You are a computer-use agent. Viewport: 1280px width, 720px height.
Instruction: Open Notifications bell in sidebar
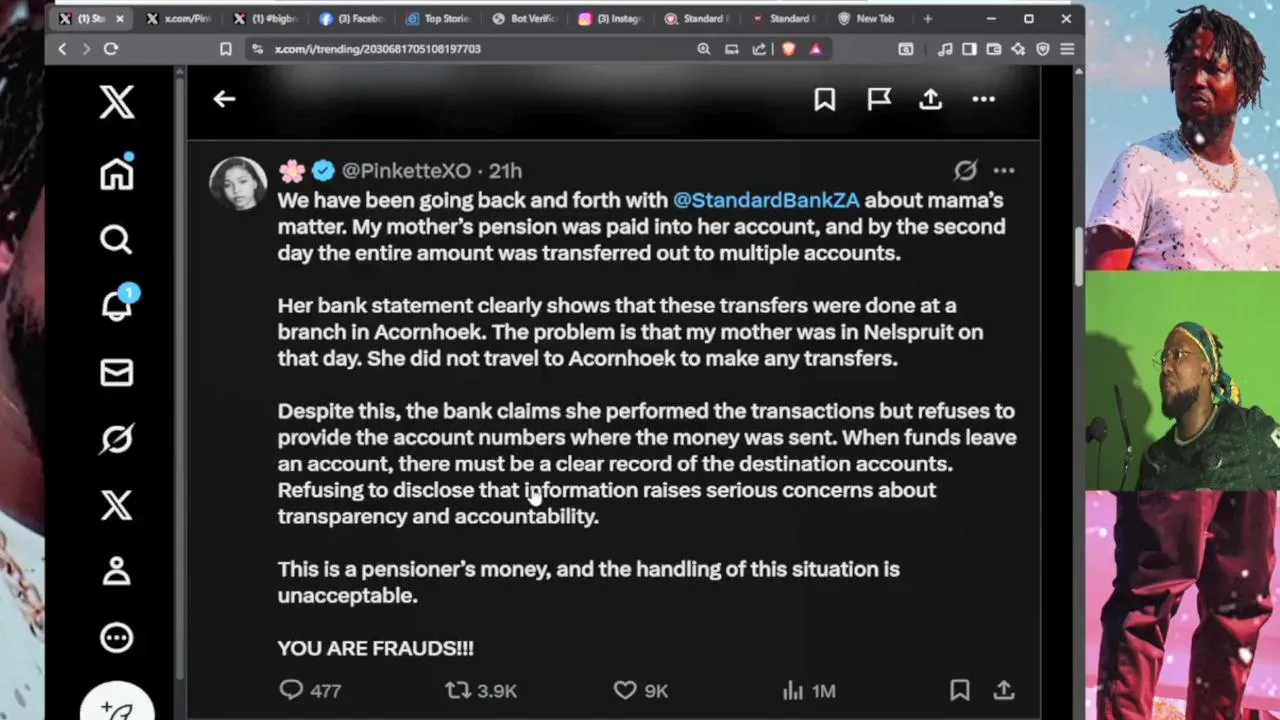[x=117, y=306]
